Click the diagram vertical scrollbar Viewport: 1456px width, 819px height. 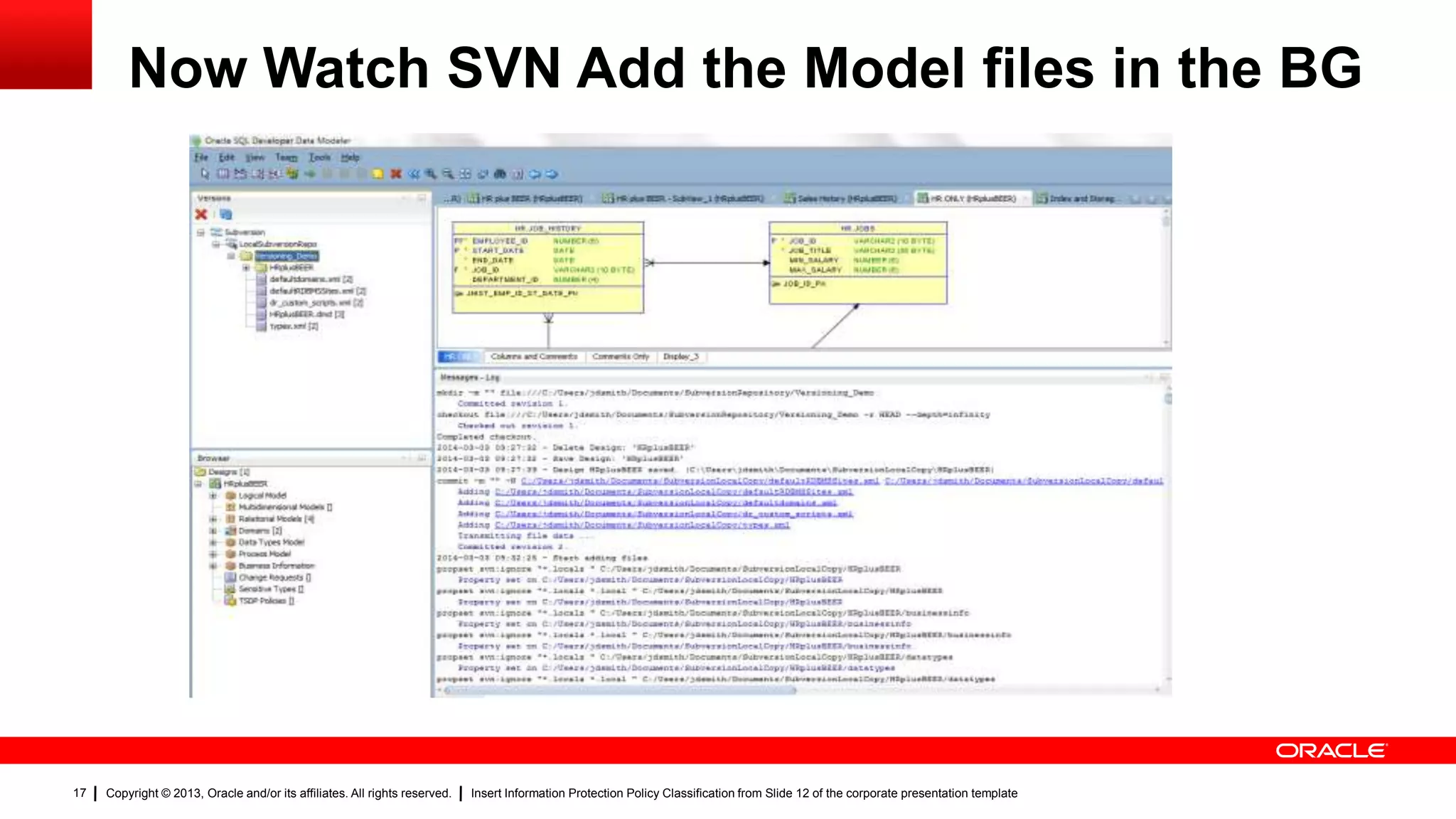[x=1166, y=277]
